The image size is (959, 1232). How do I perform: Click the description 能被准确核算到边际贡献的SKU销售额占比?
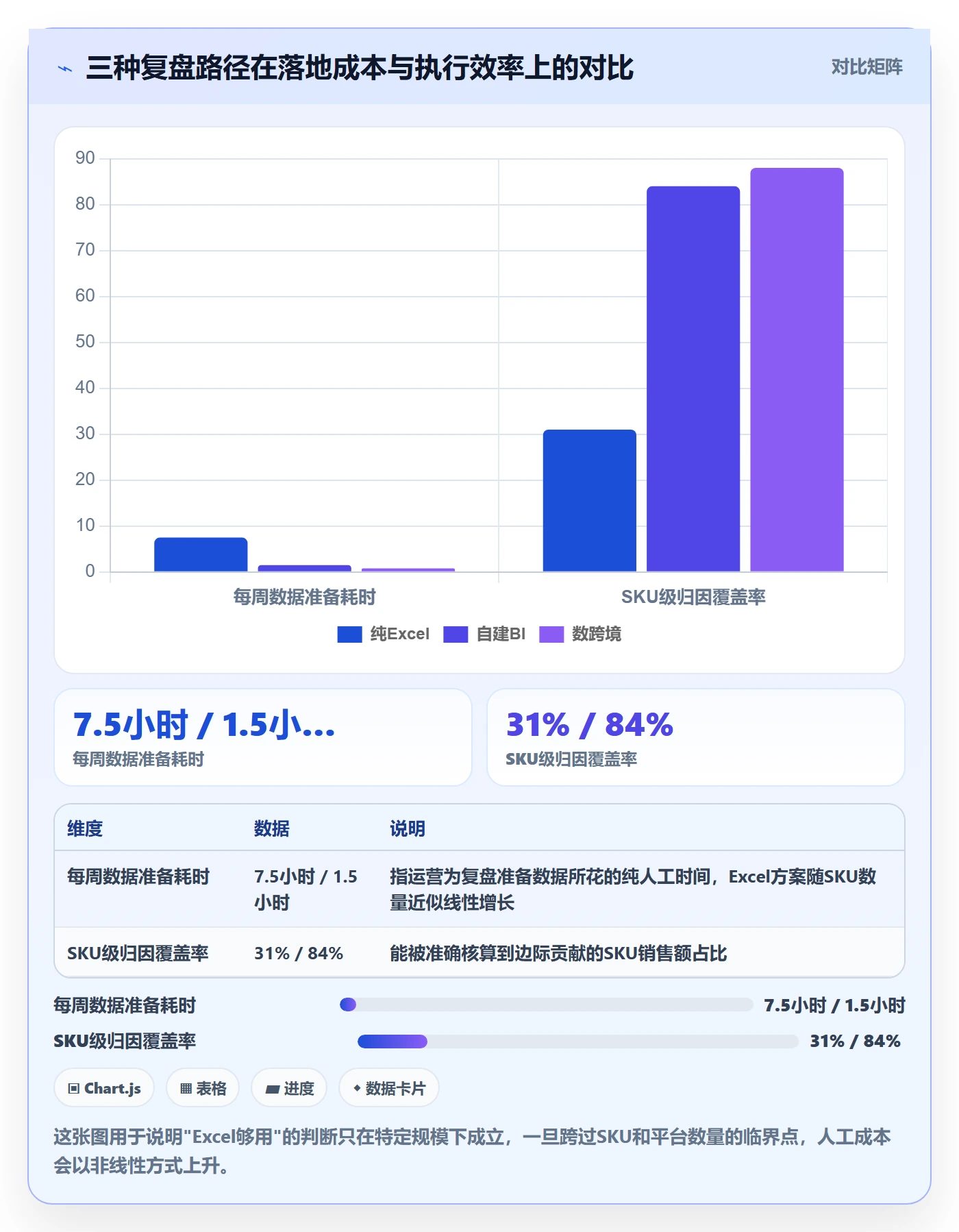(x=558, y=953)
